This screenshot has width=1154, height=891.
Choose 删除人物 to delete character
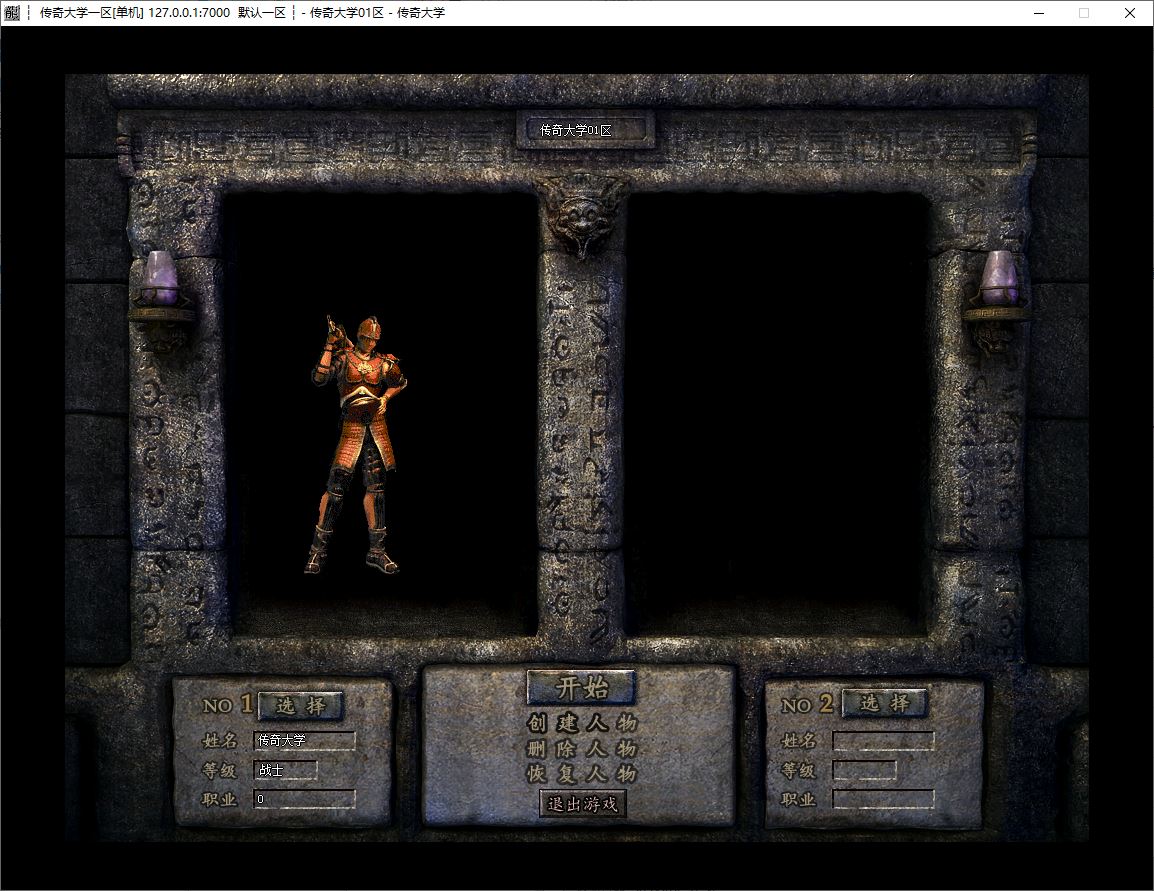click(581, 749)
